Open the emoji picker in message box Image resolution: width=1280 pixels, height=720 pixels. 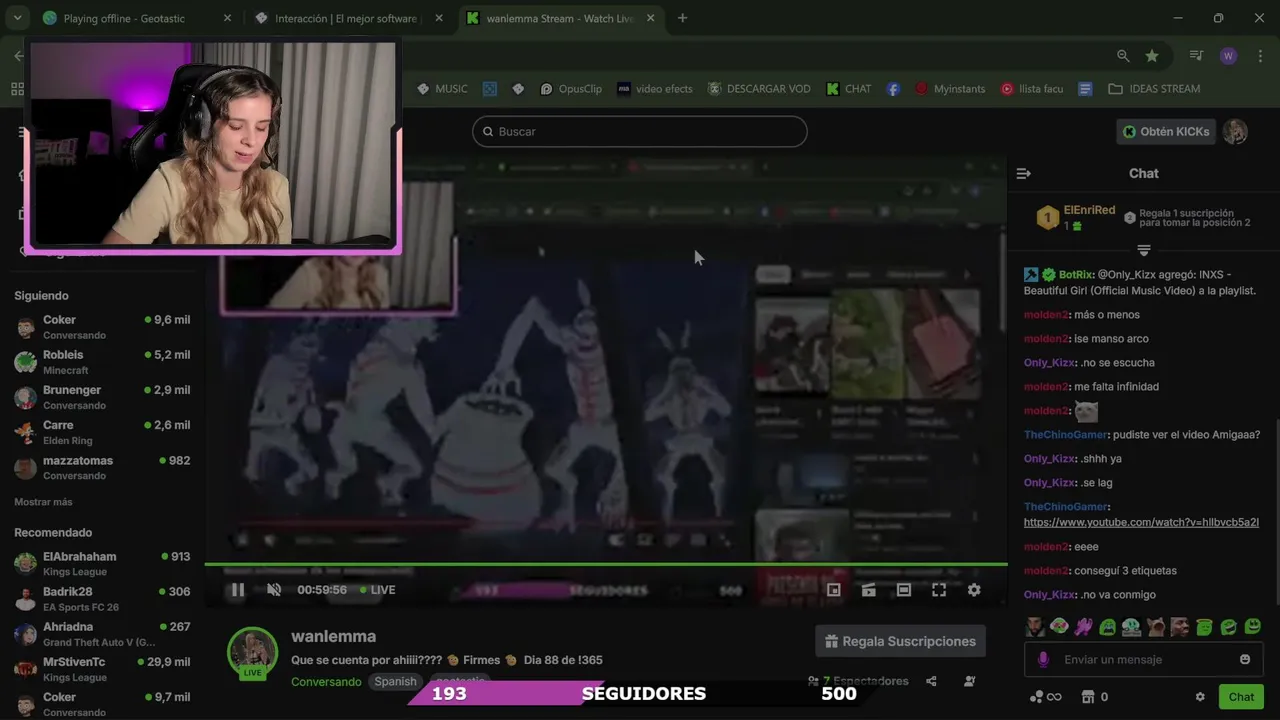pyautogui.click(x=1244, y=659)
